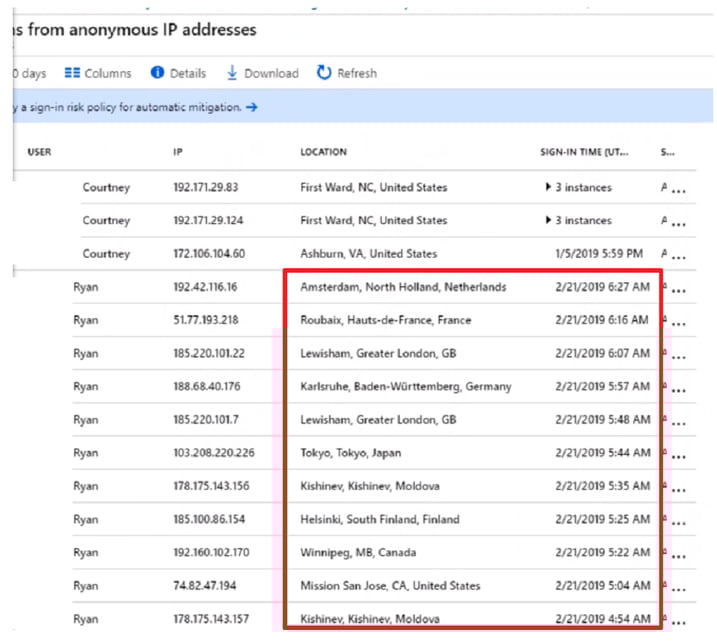The image size is (717, 642).
Task: Open more options for IP 178.175.143.156
Action: (x=679, y=490)
